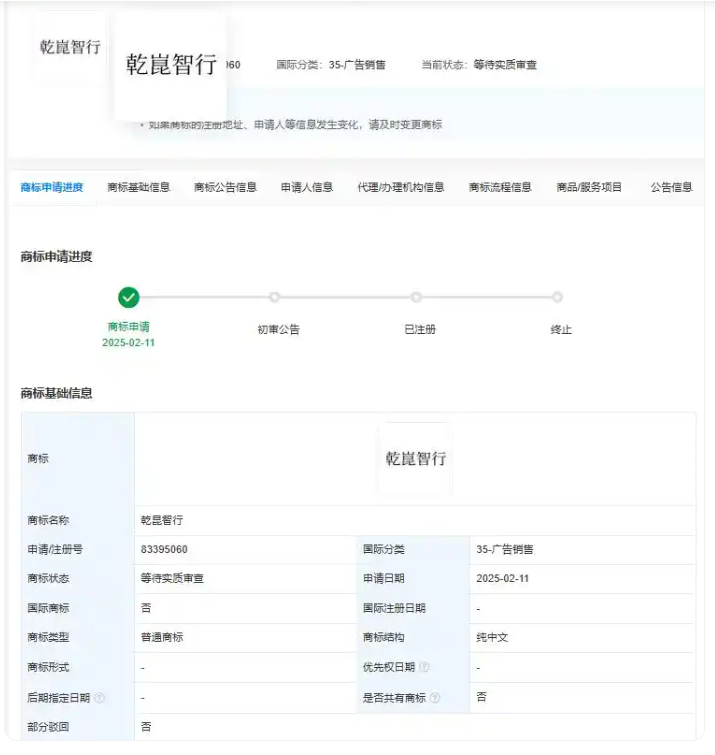Switch to the 代理/办理机构信息 tab

(x=401, y=187)
